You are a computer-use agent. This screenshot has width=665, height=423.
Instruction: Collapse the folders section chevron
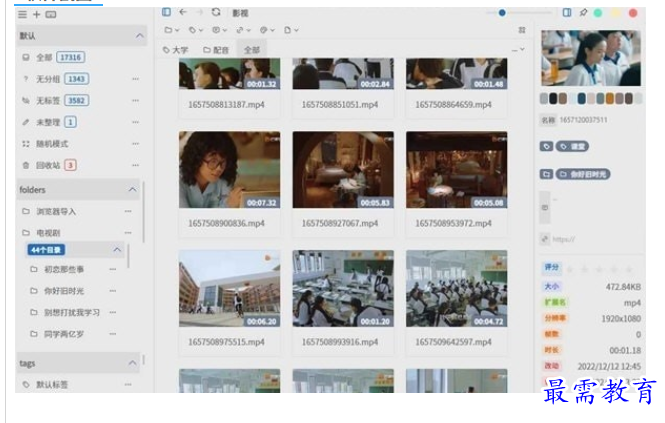pyautogui.click(x=132, y=189)
